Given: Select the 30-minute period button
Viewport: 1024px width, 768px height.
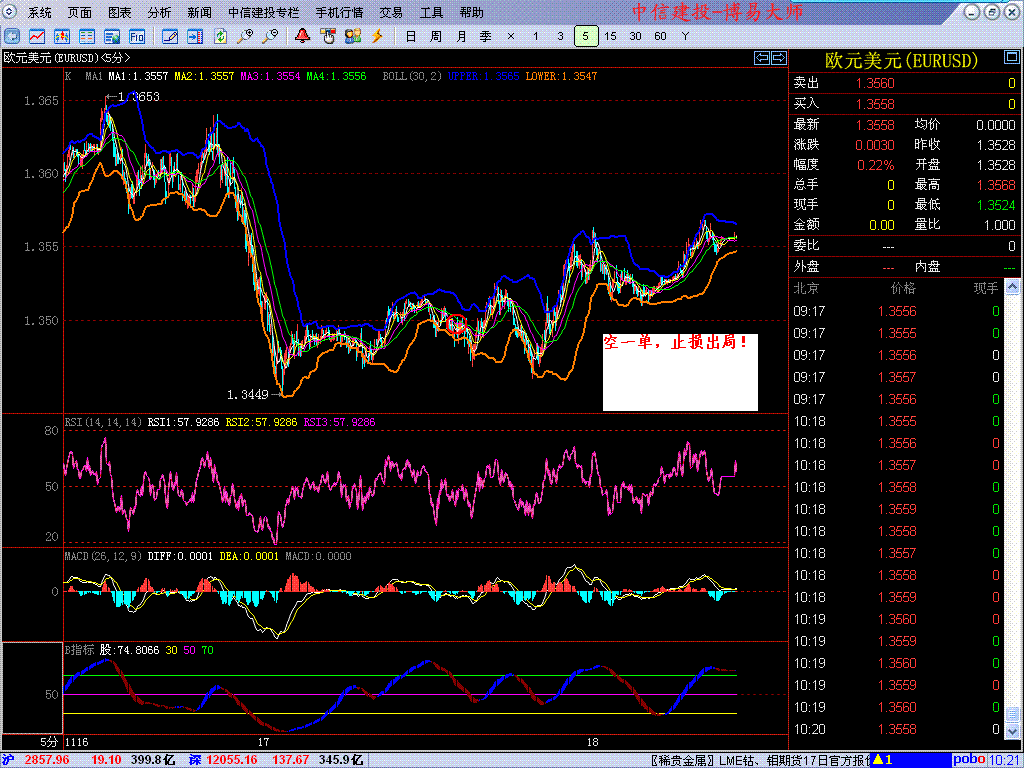Looking at the screenshot, I should point(635,36).
